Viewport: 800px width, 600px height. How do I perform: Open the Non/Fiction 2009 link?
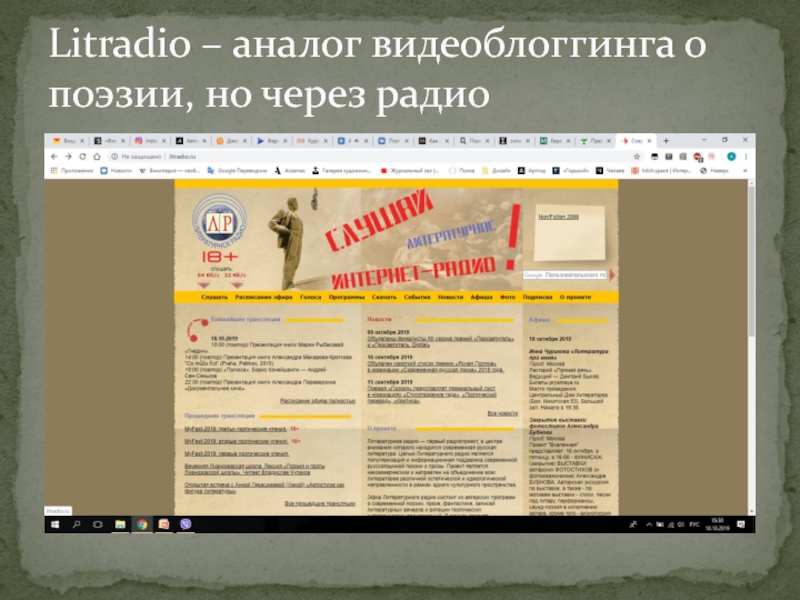pos(558,217)
